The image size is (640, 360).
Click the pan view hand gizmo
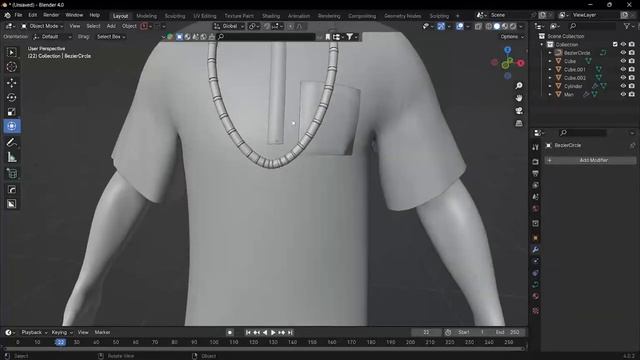[519, 98]
